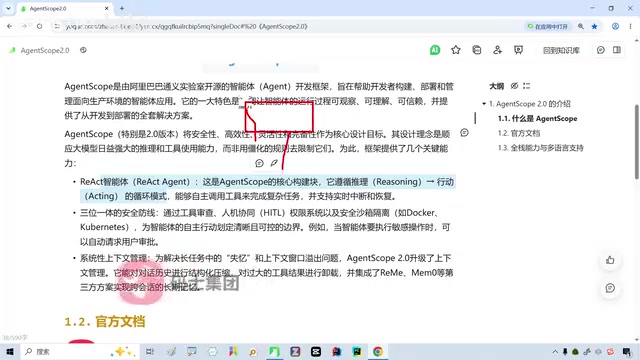Click the word count at the bottom left
The image size is (640, 360).
pos(15,338)
